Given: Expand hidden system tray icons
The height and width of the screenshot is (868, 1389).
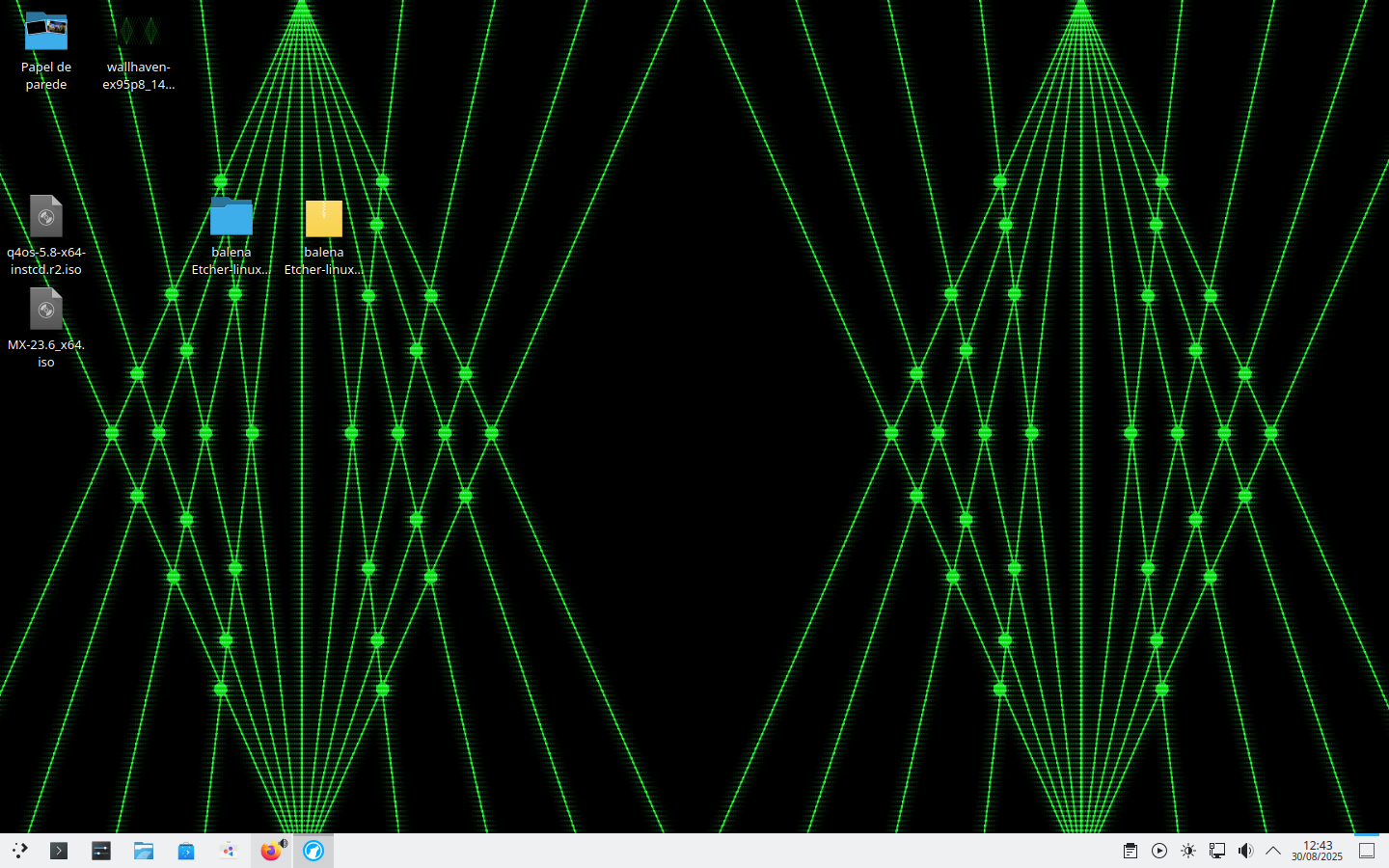Looking at the screenshot, I should pyautogui.click(x=1273, y=851).
